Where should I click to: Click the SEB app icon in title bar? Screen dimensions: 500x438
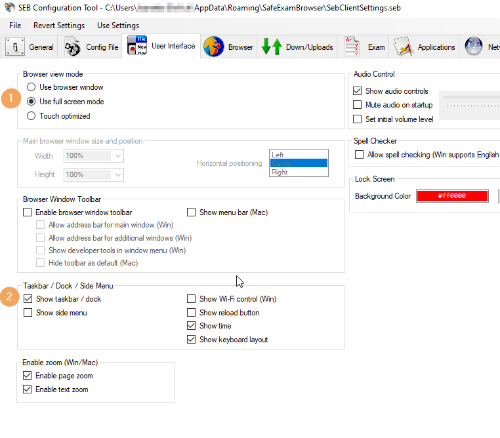10,7
